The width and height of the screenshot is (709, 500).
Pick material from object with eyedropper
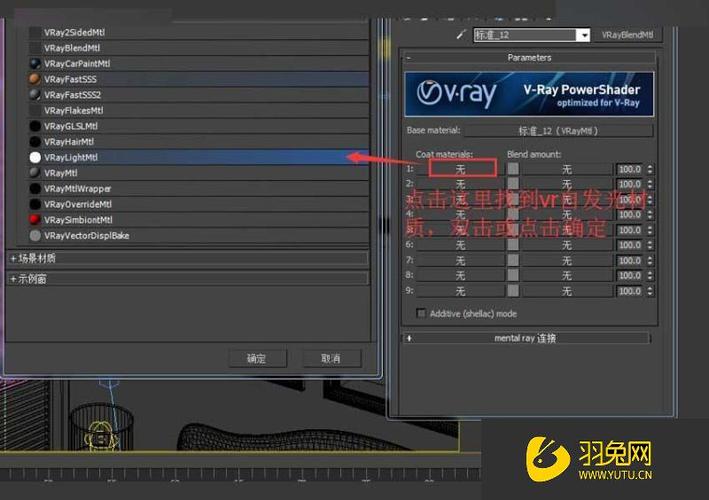pos(461,35)
